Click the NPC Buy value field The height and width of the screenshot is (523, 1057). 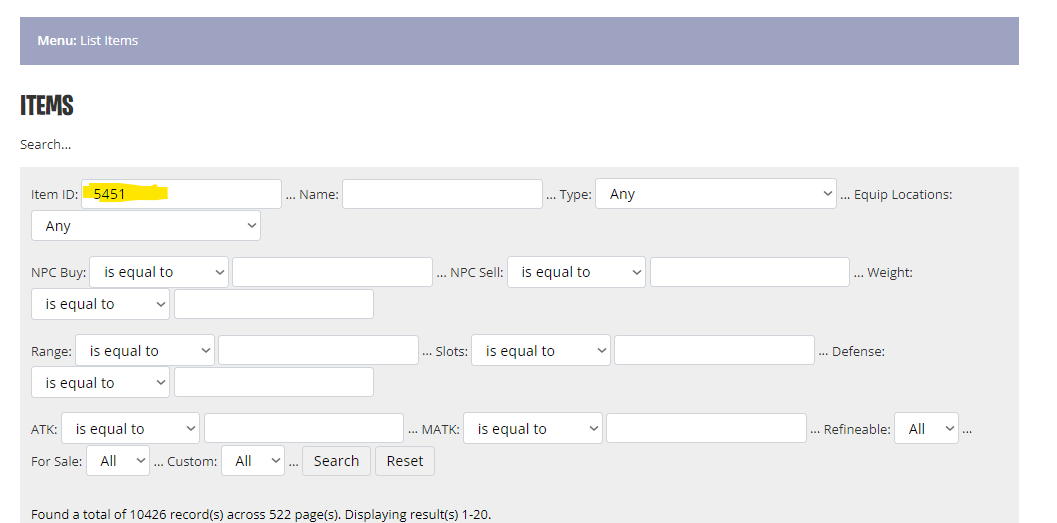332,272
